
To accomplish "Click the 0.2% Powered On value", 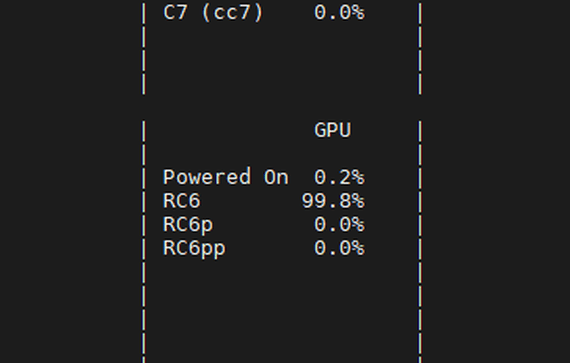I will 339,177.
